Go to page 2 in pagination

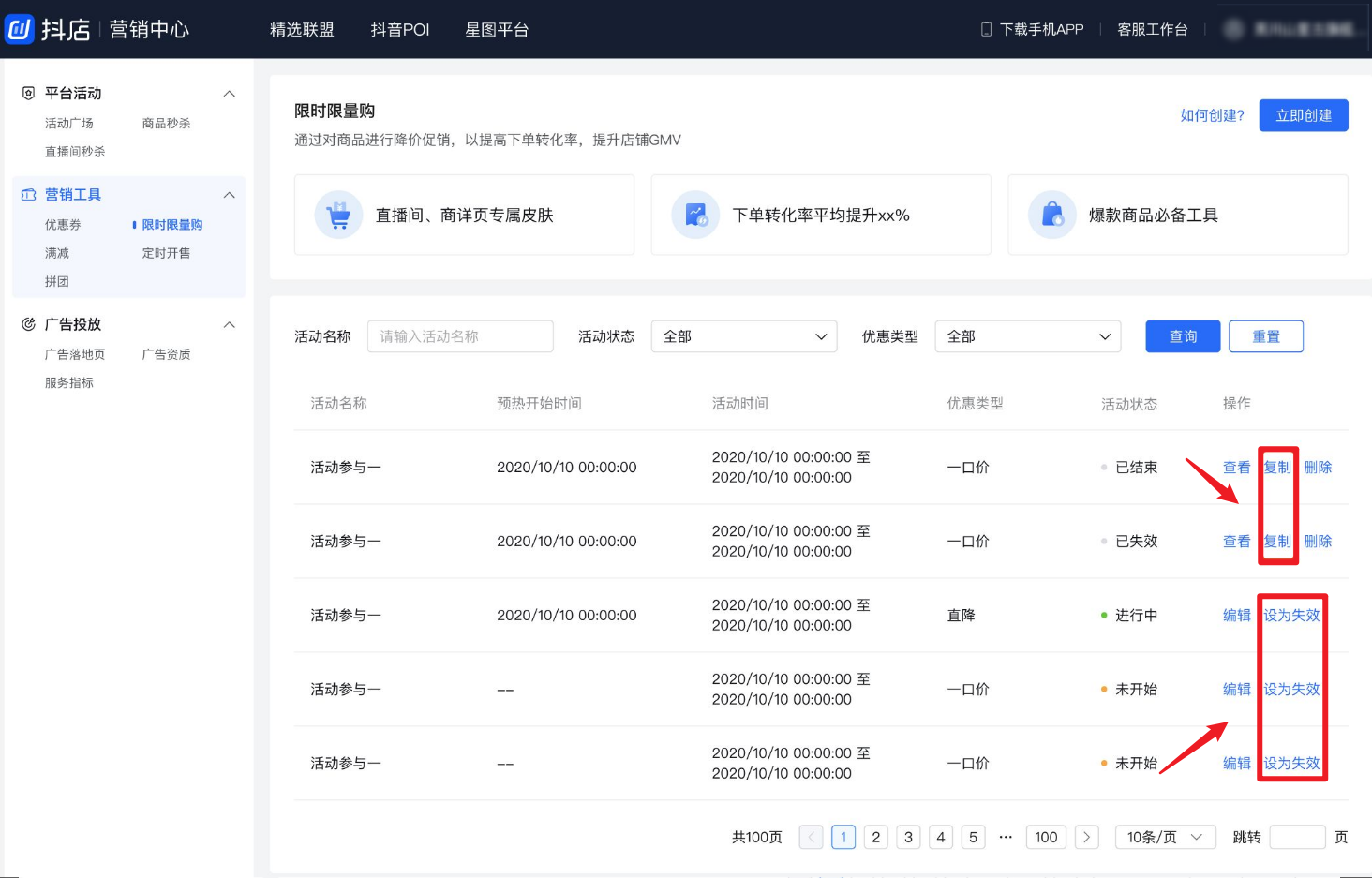[x=876, y=837]
